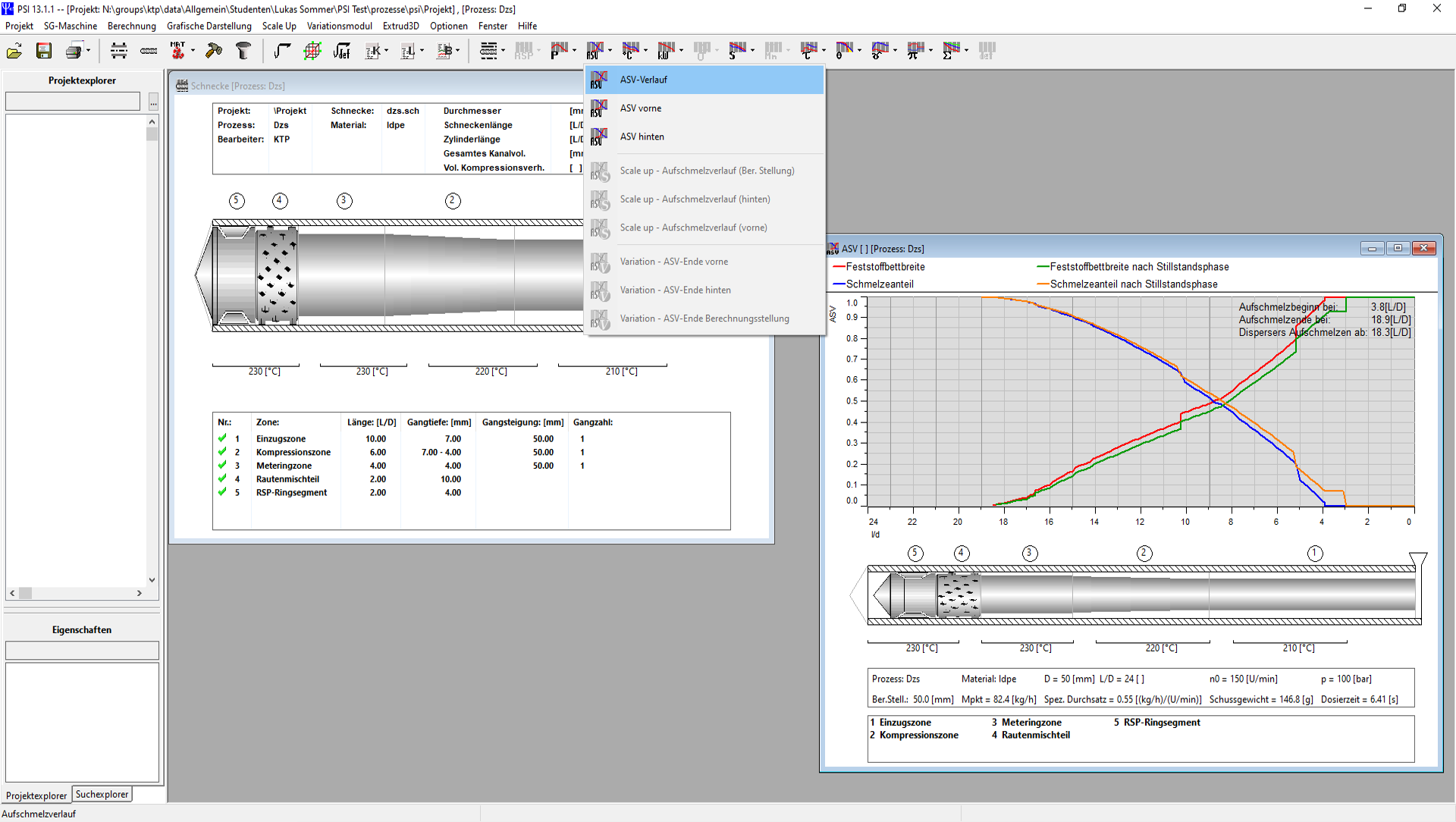
Task: Click the Projektexplorer search input field
Action: 73,102
